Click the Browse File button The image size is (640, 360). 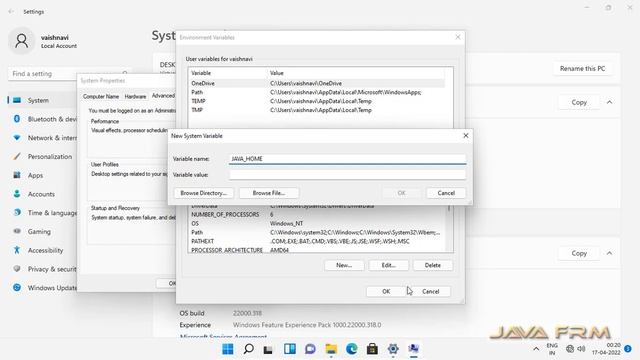(269, 193)
